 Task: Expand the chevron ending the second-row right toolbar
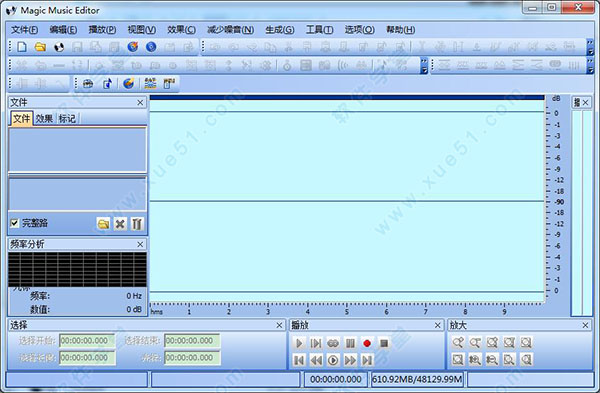(590, 65)
